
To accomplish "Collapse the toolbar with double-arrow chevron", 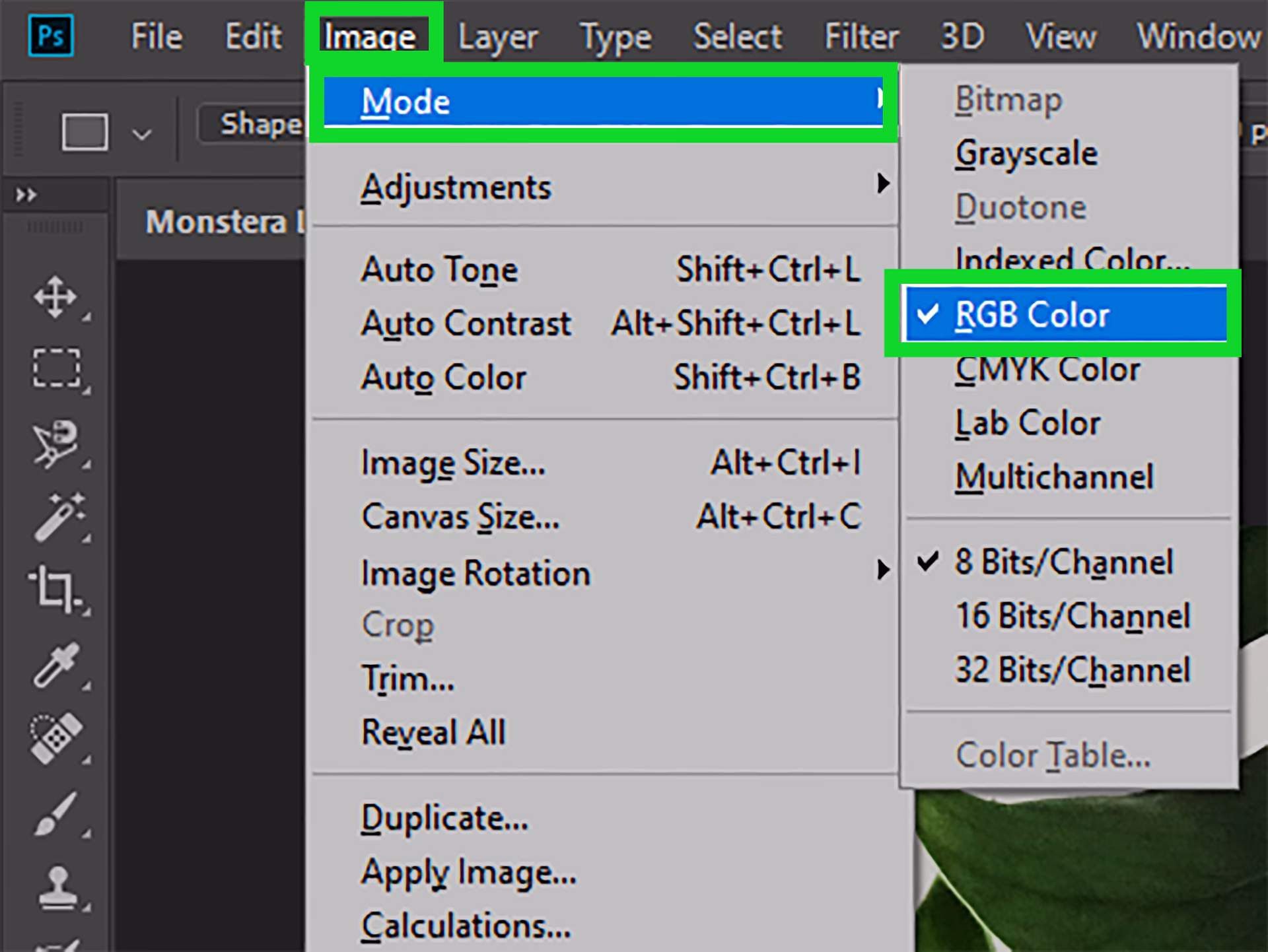I will coord(25,193).
